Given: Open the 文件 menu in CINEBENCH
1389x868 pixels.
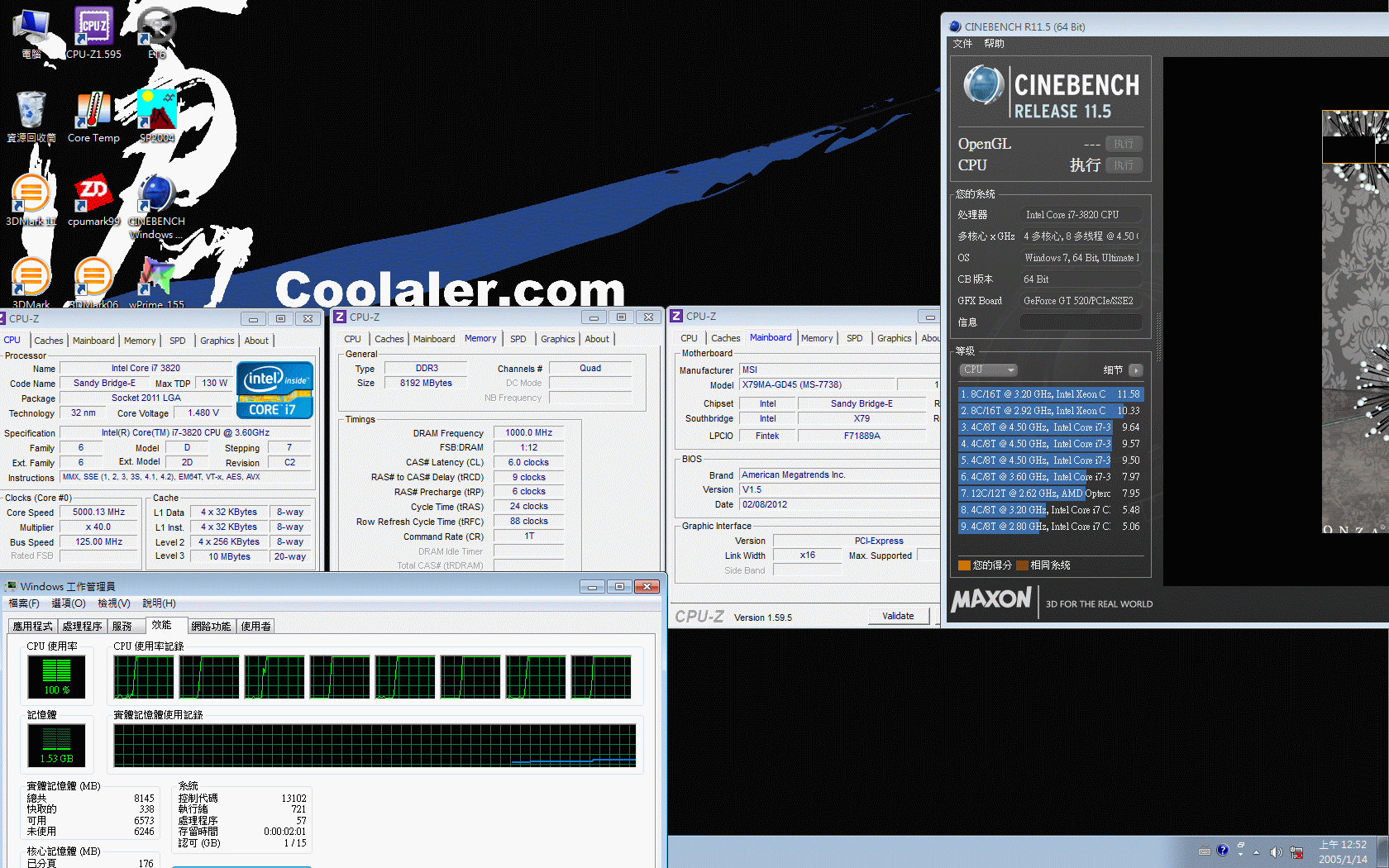Looking at the screenshot, I should 962,44.
